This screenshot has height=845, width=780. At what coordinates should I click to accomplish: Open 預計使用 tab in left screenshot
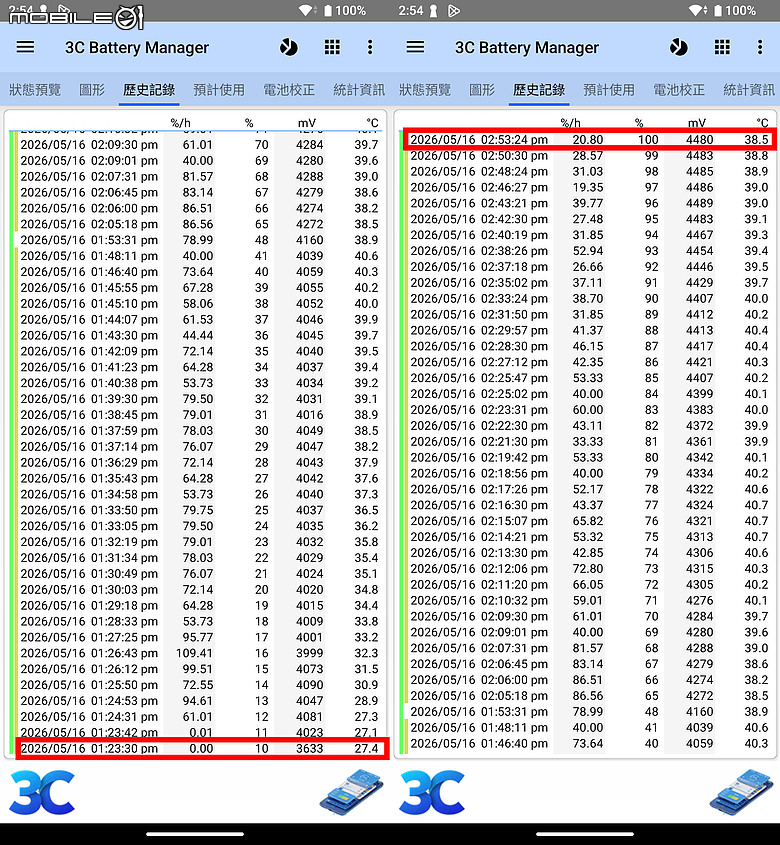[219, 89]
